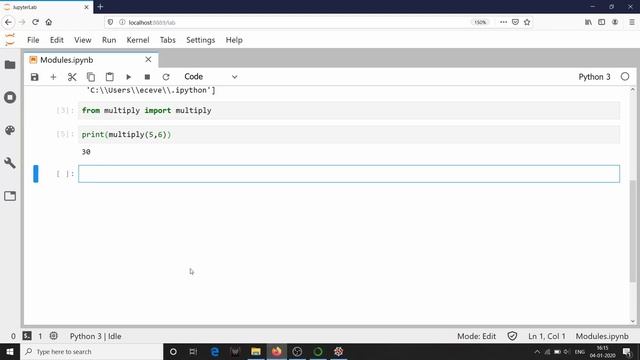The image size is (640, 360).
Task: Open the Help menu
Action: [234, 40]
